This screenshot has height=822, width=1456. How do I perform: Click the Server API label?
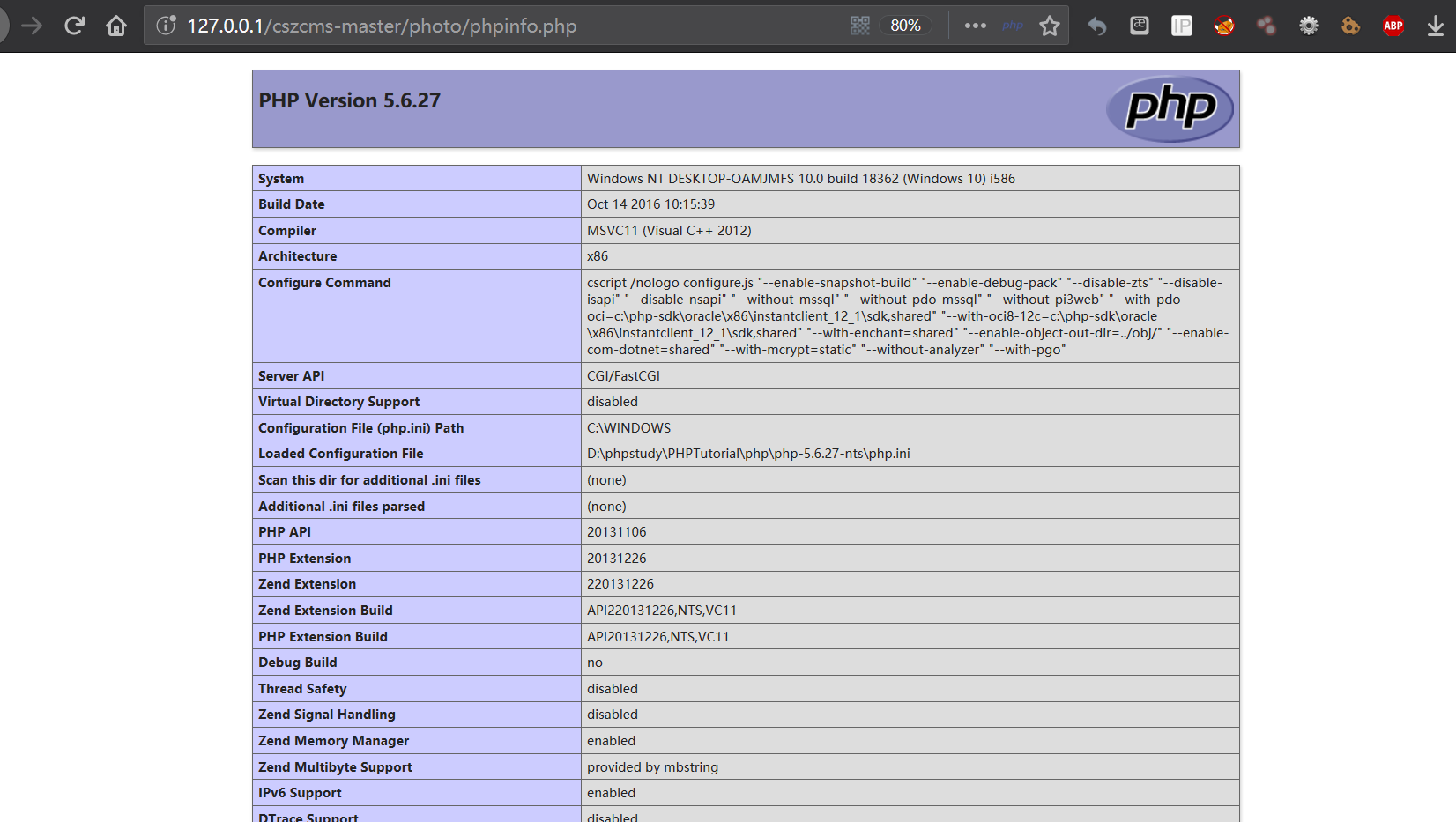tap(292, 376)
